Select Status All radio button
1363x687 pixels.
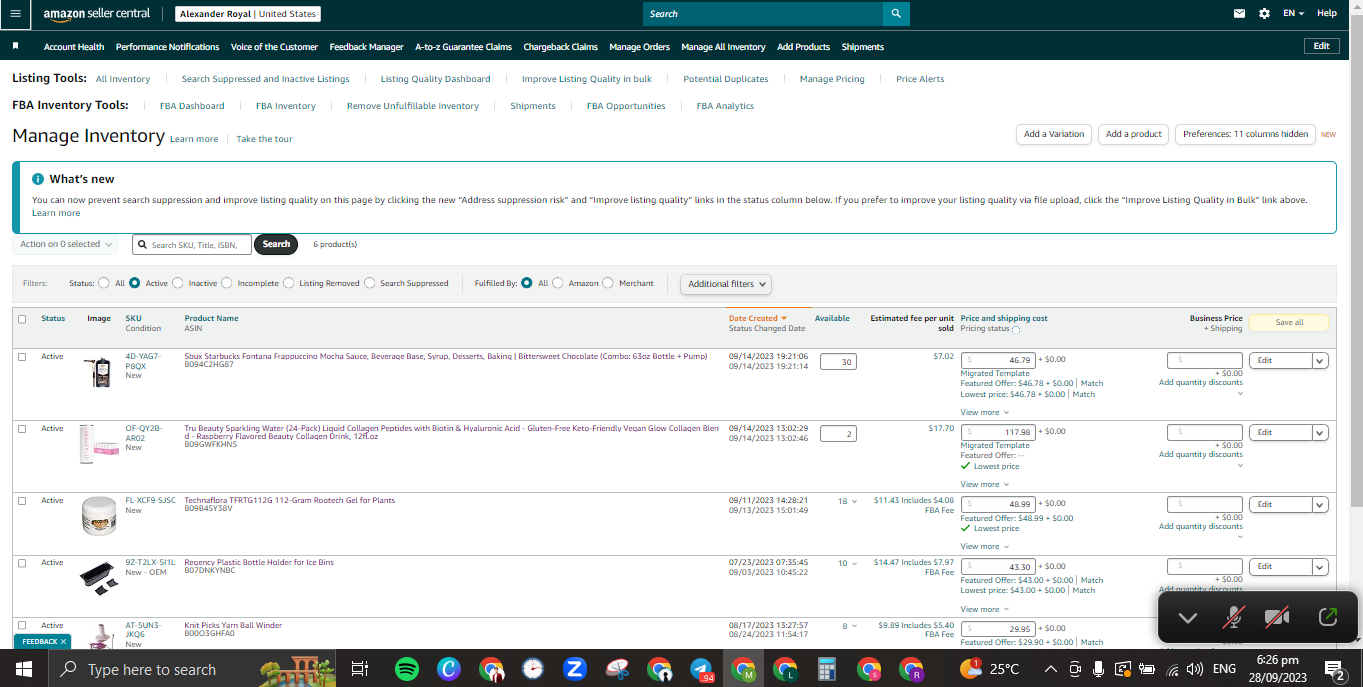104,283
